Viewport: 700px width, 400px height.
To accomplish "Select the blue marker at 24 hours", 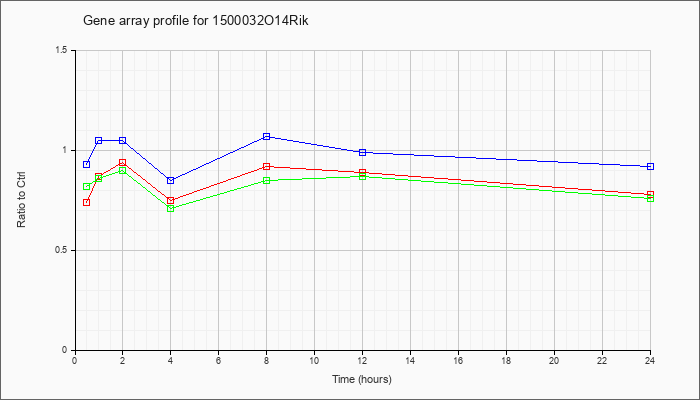I will click(650, 167).
